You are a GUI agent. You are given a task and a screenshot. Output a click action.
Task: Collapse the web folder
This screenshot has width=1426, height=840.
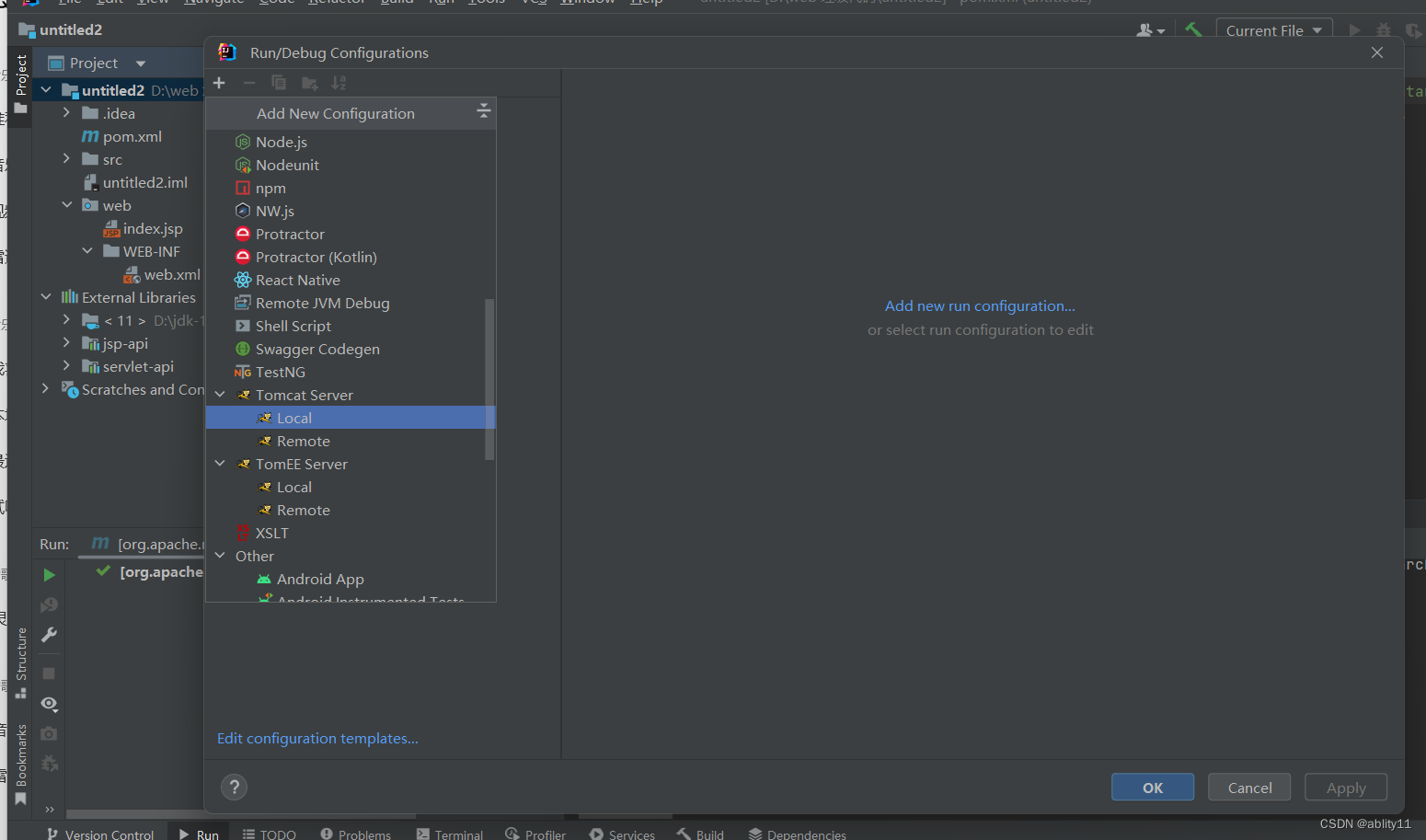tap(66, 204)
